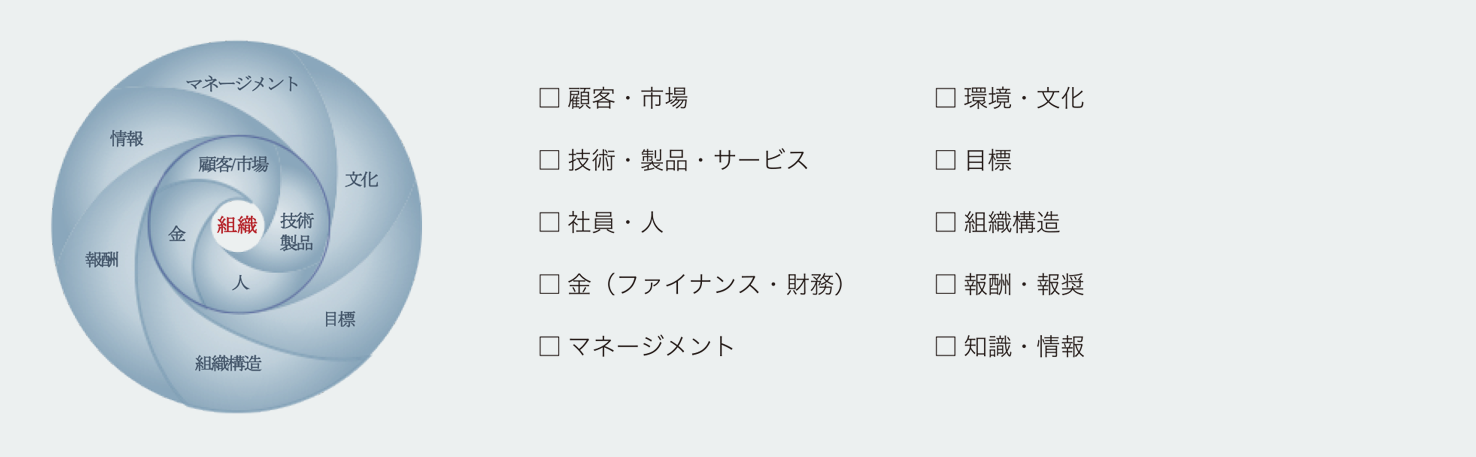
Task: Select the 金（ファイナンス・財務）checkbox
Action: [x=549, y=284]
